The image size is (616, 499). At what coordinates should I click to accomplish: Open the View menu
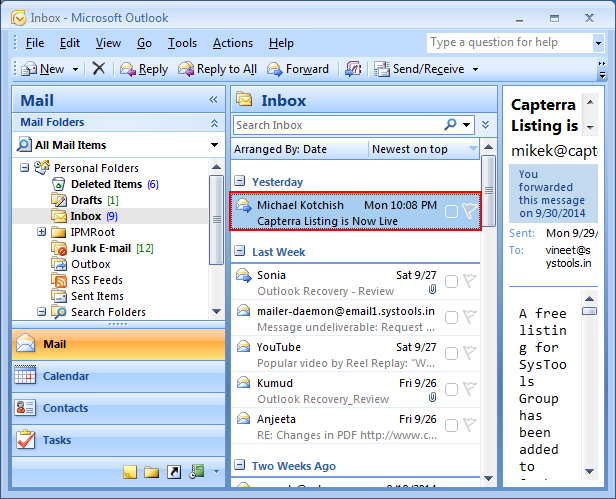coord(108,43)
